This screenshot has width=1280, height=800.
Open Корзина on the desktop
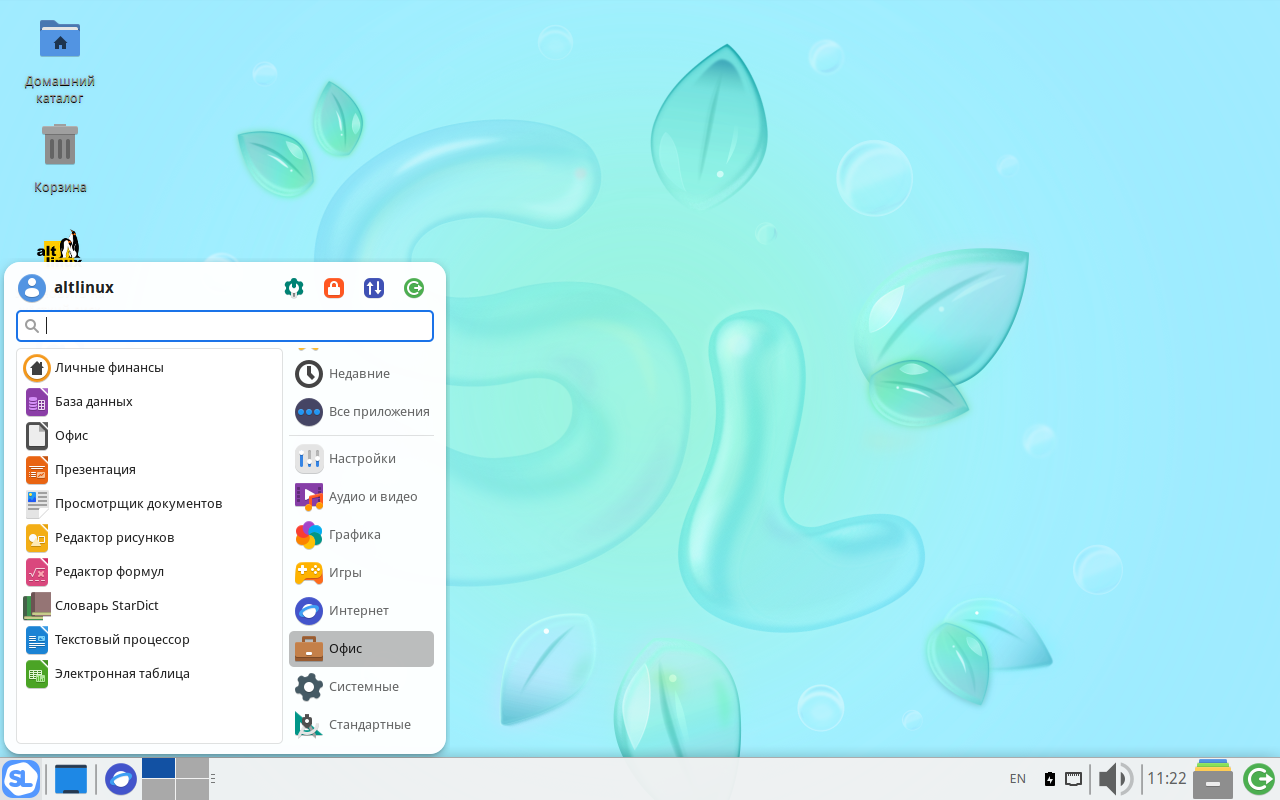point(60,145)
